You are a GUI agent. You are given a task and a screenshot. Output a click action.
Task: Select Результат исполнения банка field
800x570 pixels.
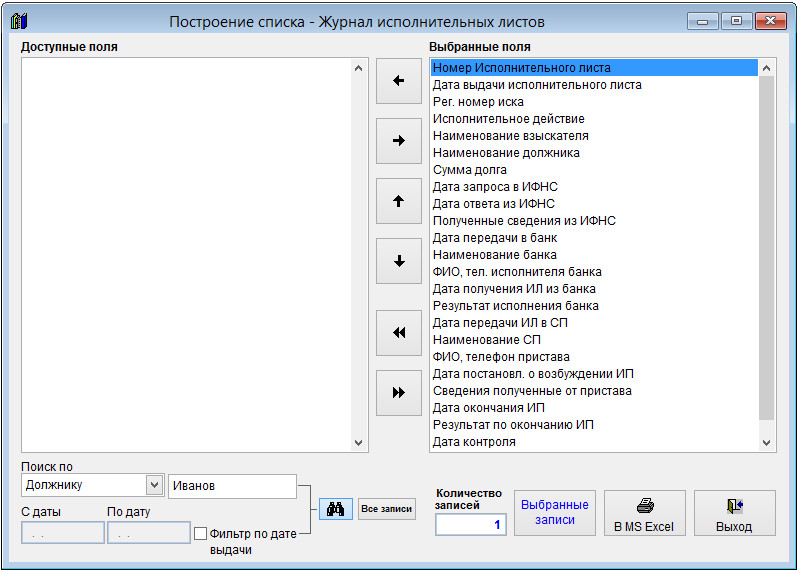coord(594,306)
